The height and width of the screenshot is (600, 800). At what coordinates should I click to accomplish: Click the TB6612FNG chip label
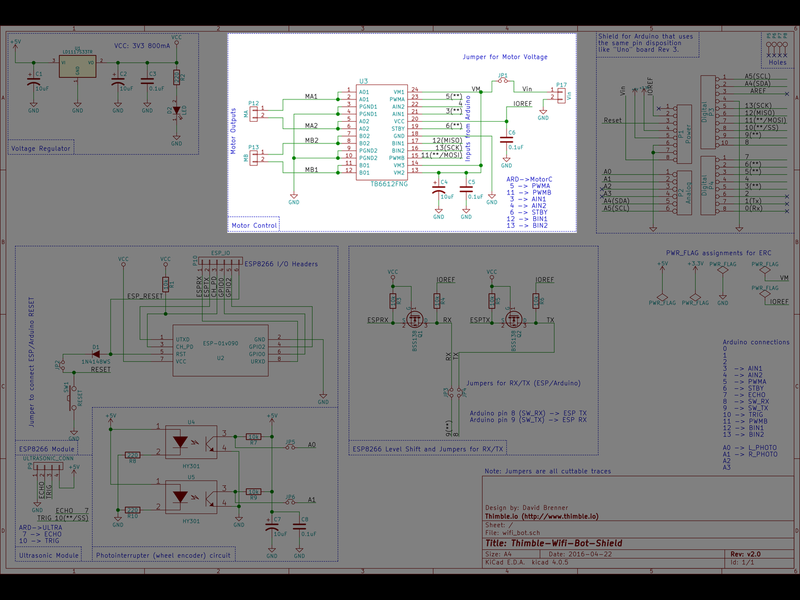click(x=389, y=184)
